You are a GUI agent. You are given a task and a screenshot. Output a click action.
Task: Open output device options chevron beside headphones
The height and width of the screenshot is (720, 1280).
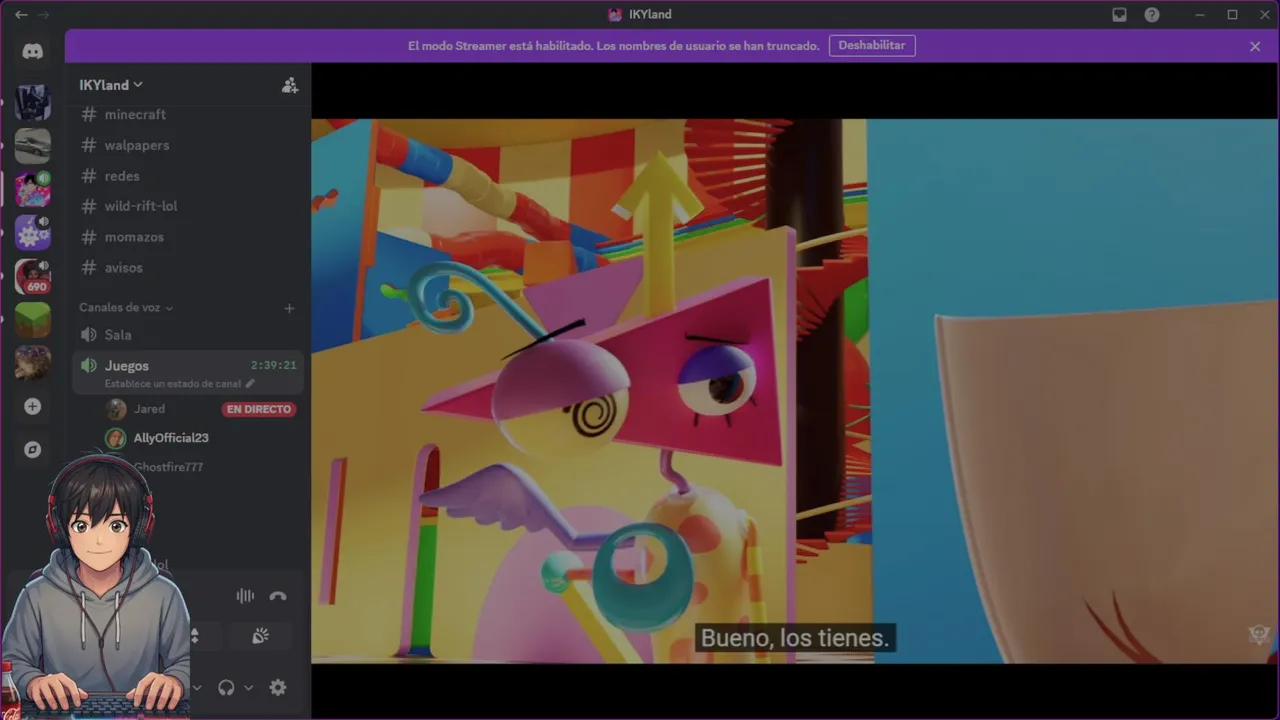249,687
